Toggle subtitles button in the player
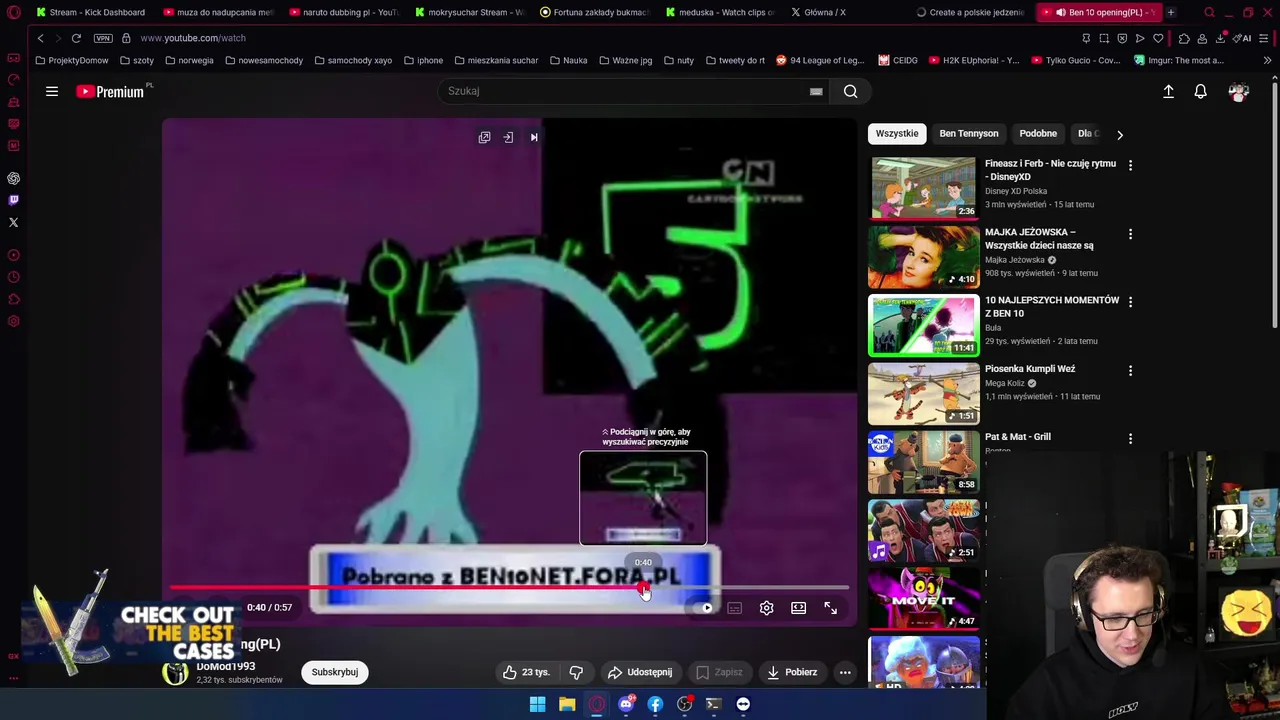Viewport: 1280px width, 720px height. (734, 608)
